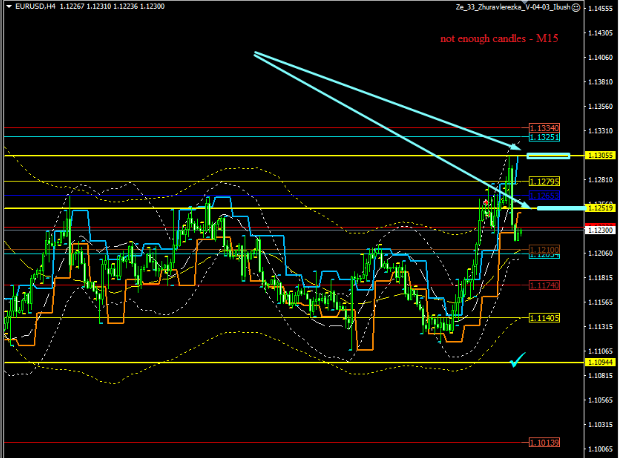Click the upper arrowhead near 1.13055 level
The width and height of the screenshot is (619, 458).
515,147
